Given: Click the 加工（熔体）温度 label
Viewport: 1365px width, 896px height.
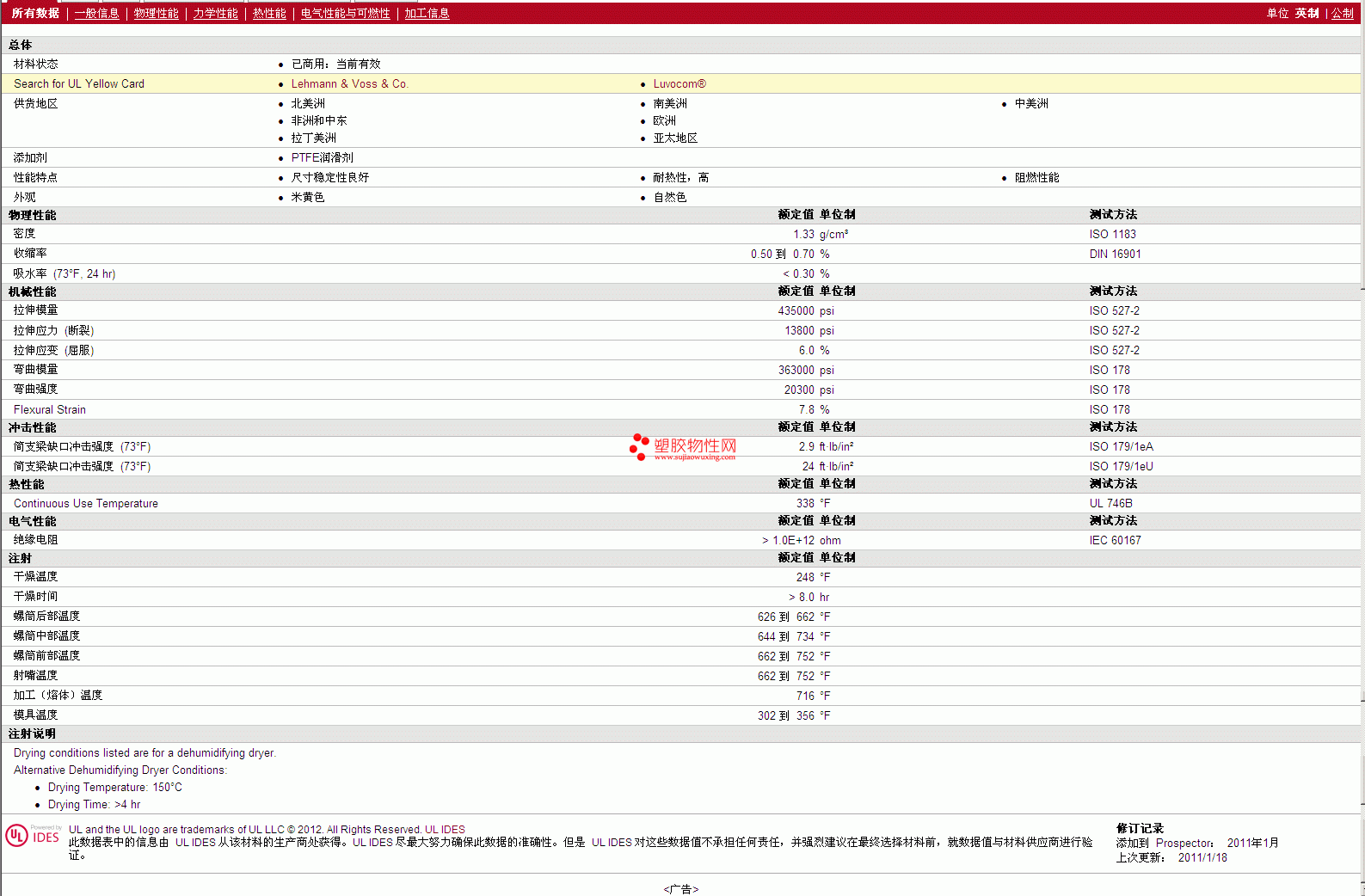Looking at the screenshot, I should (x=58, y=696).
